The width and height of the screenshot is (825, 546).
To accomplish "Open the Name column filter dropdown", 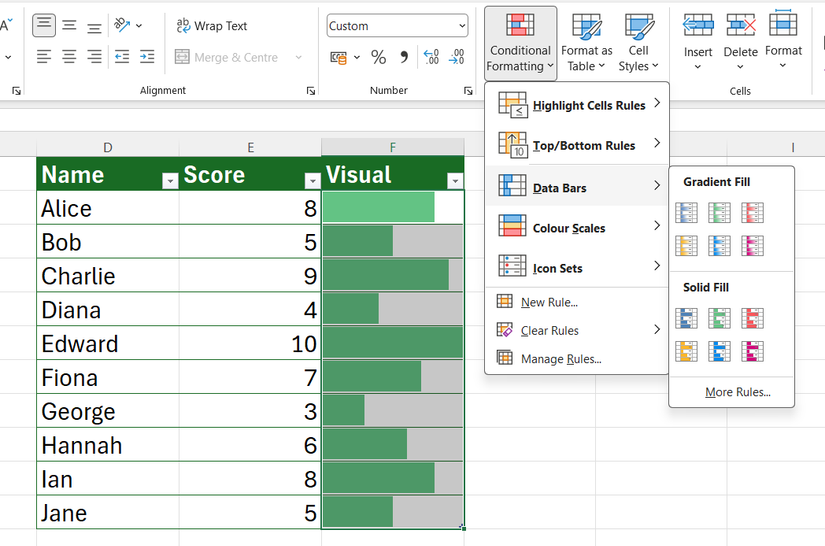I will (170, 181).
